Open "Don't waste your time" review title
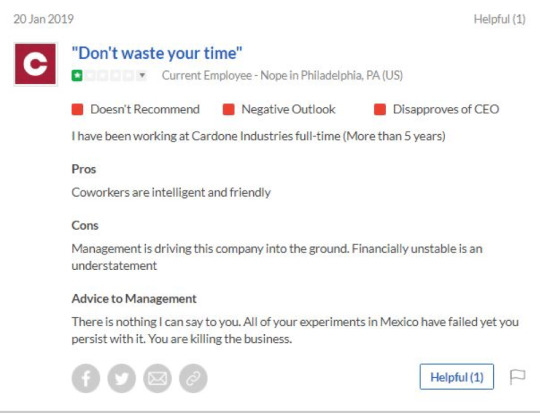Screen dimensions: 540x417 pos(157,53)
